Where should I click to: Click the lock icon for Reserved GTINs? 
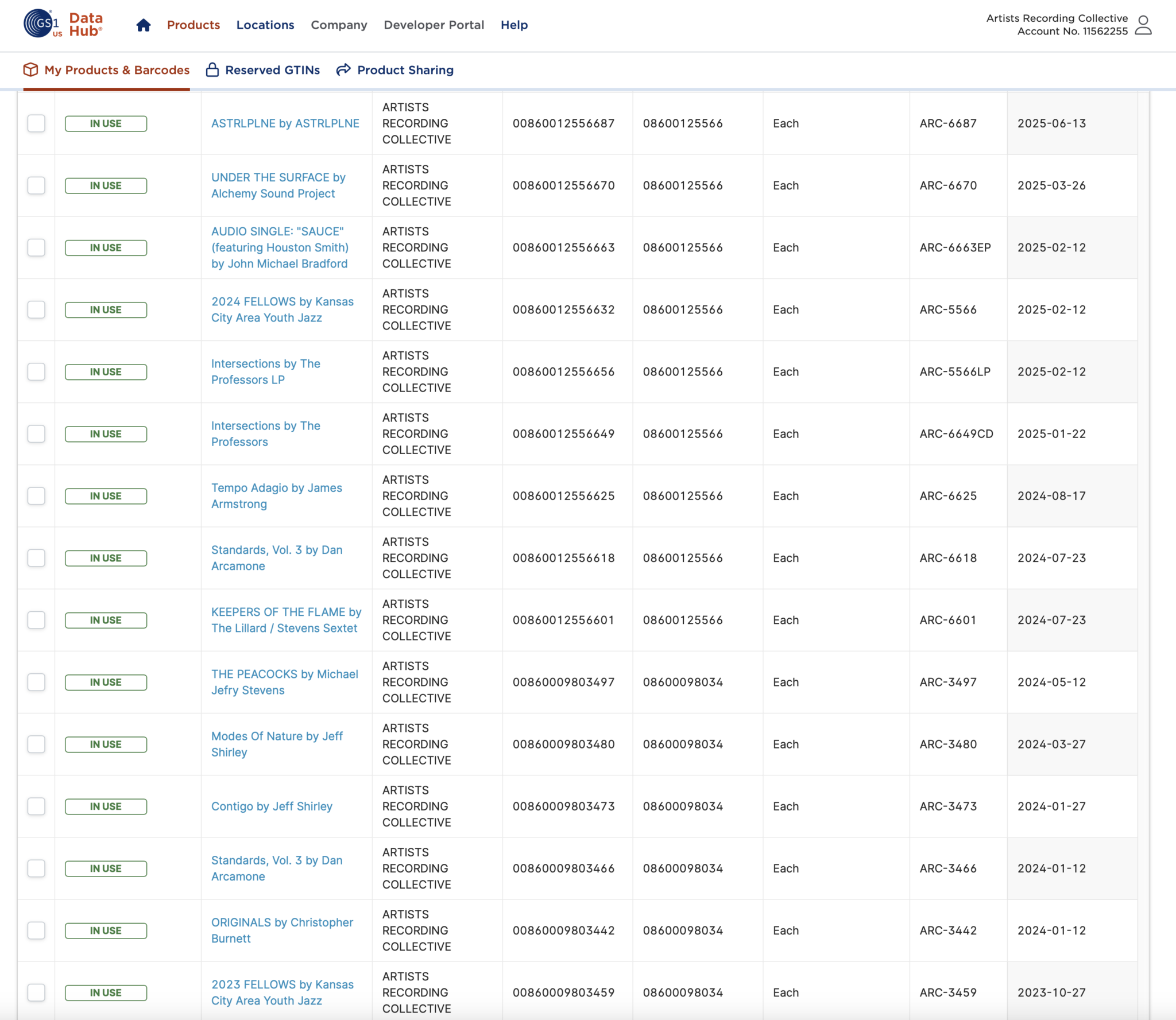212,69
